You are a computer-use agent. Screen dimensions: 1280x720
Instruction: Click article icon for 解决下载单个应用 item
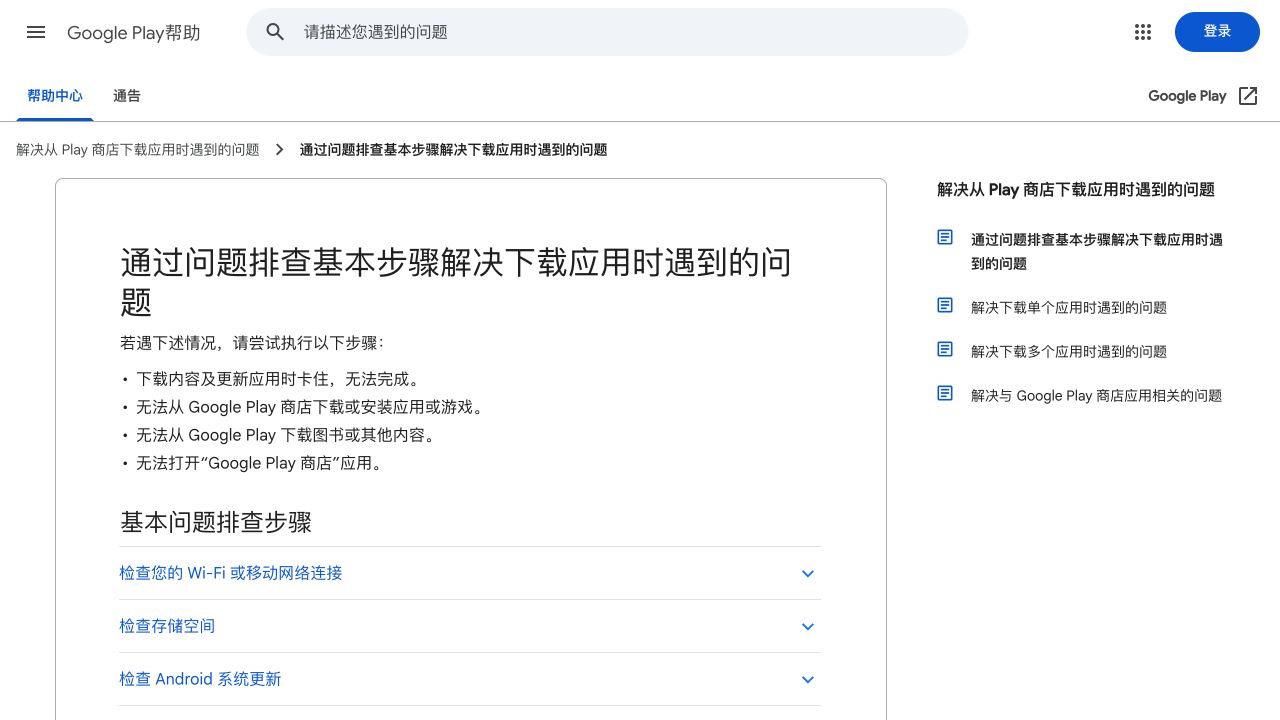(x=945, y=305)
